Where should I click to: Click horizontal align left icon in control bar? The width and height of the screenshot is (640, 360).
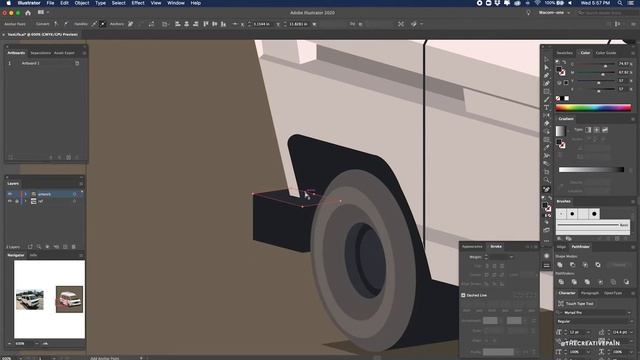tap(178, 24)
